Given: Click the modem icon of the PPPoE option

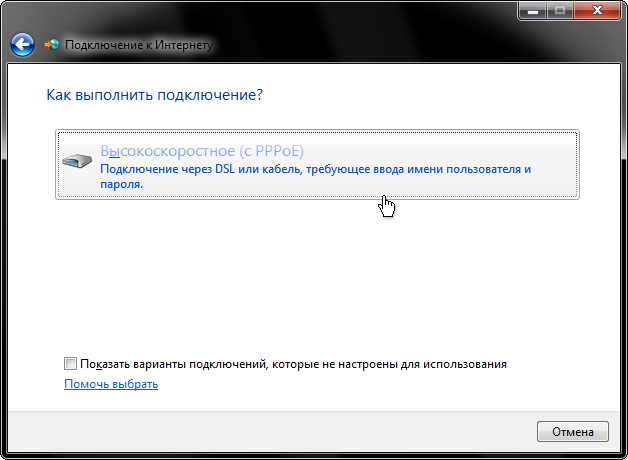Looking at the screenshot, I should [x=77, y=161].
